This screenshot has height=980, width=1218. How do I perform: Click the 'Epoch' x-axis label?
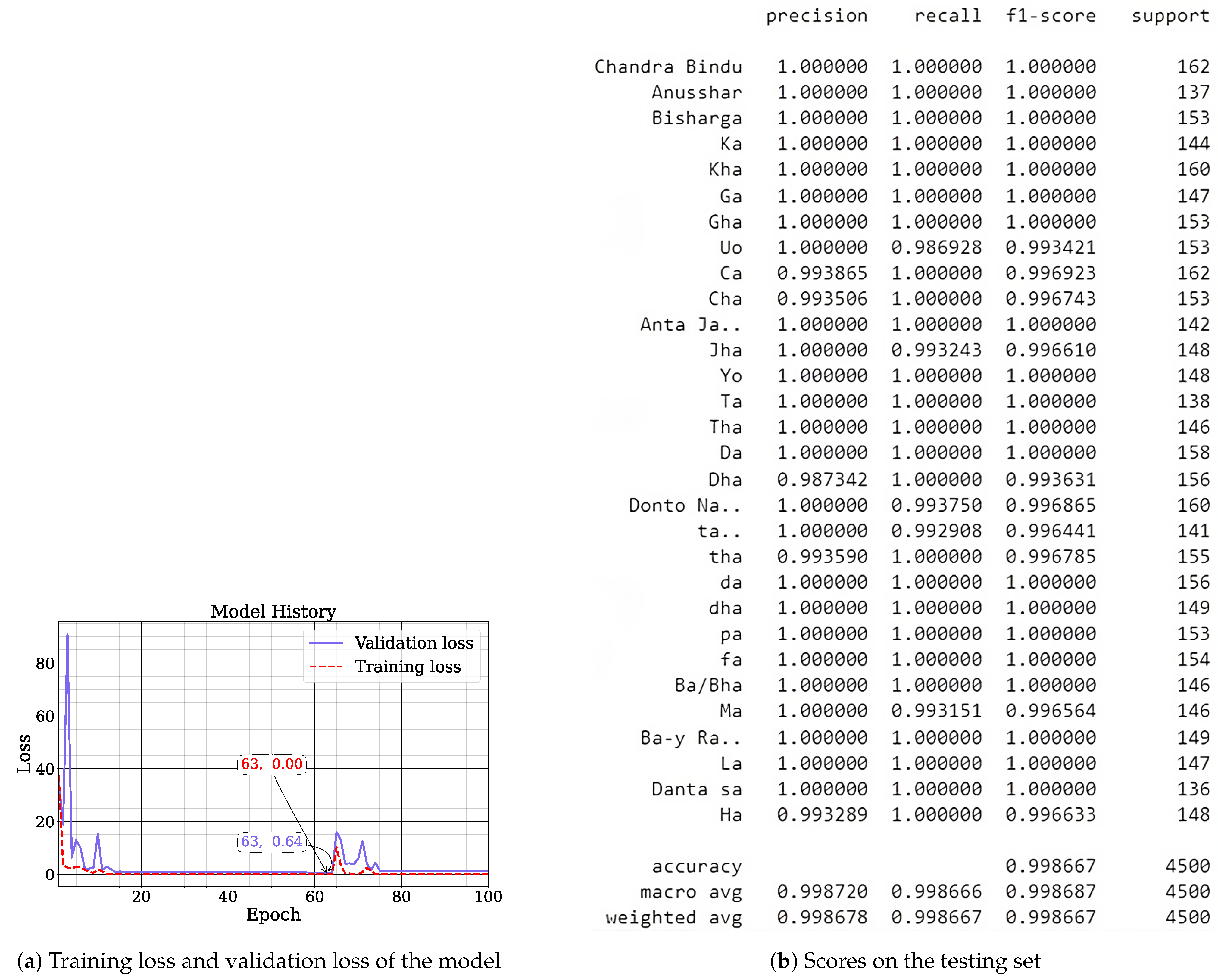tap(273, 914)
